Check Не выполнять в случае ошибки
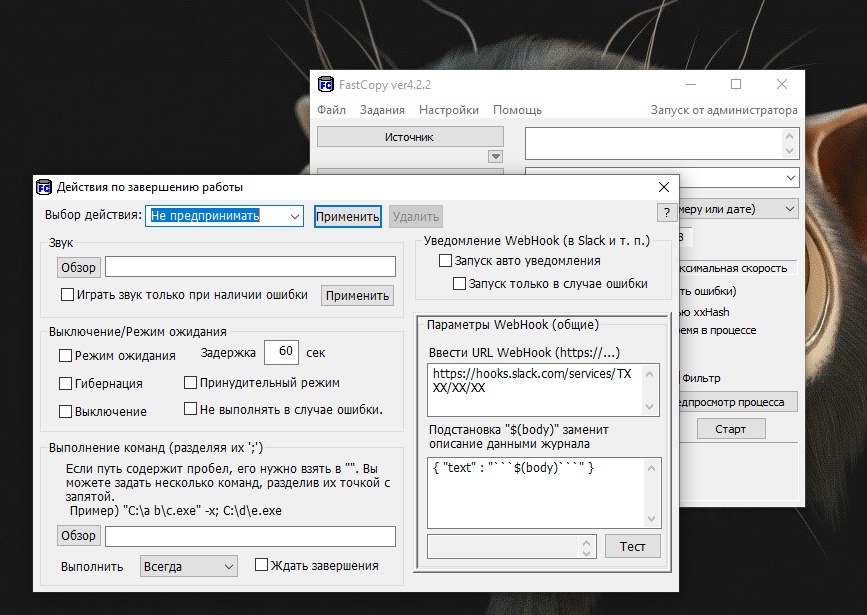 click(190, 409)
